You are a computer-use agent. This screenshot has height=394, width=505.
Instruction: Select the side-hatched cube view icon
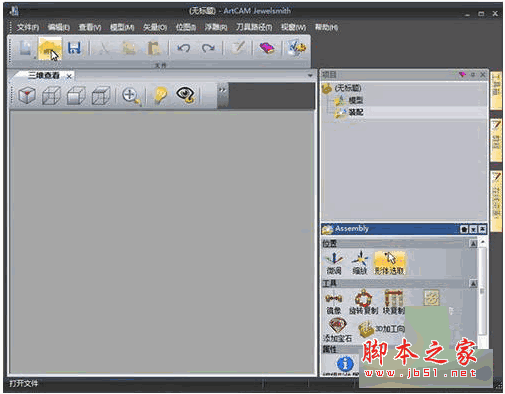101,95
